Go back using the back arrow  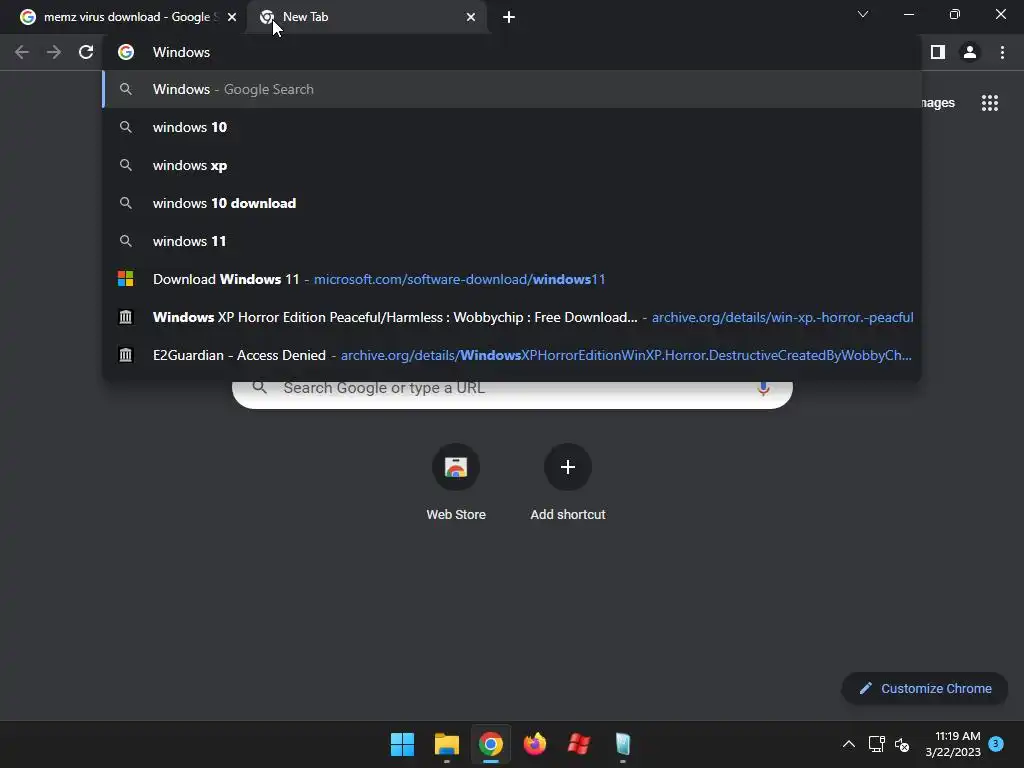coord(22,52)
